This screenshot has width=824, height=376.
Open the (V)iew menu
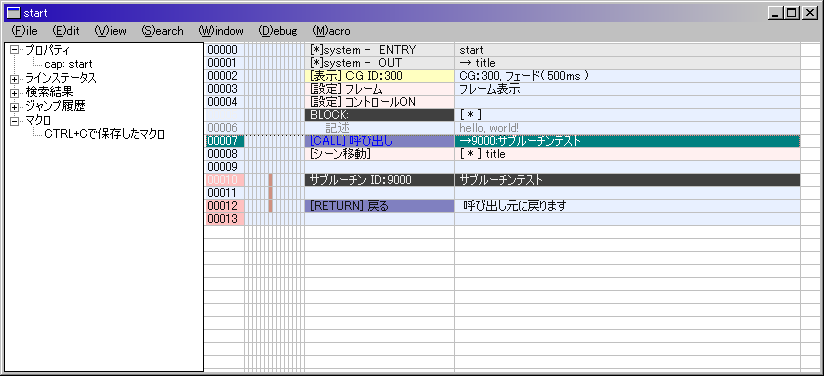(110, 31)
